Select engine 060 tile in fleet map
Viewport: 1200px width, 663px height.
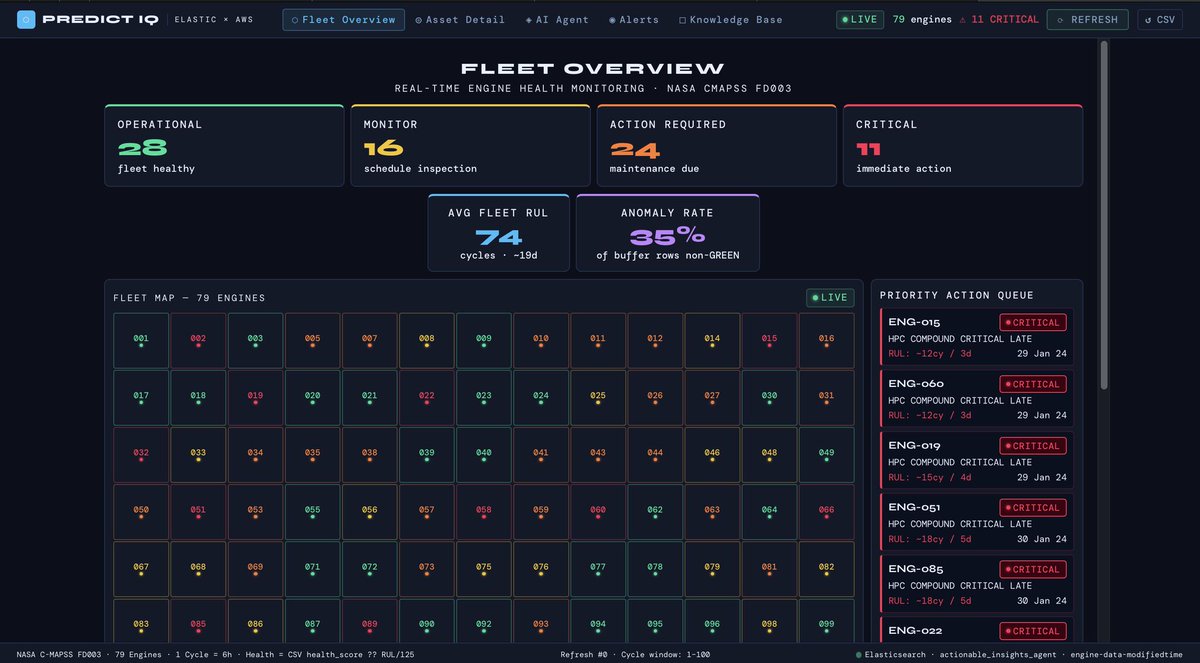[x=598, y=512]
